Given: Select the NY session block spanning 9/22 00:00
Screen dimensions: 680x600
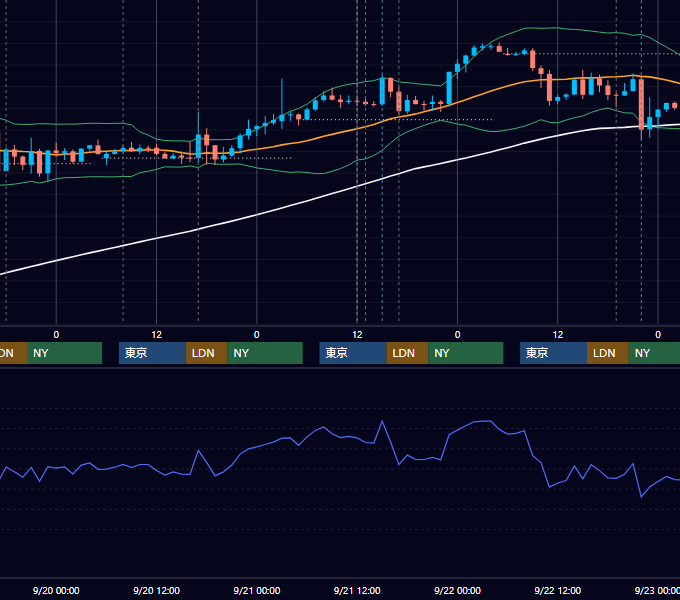Looking at the screenshot, I should point(466,353).
